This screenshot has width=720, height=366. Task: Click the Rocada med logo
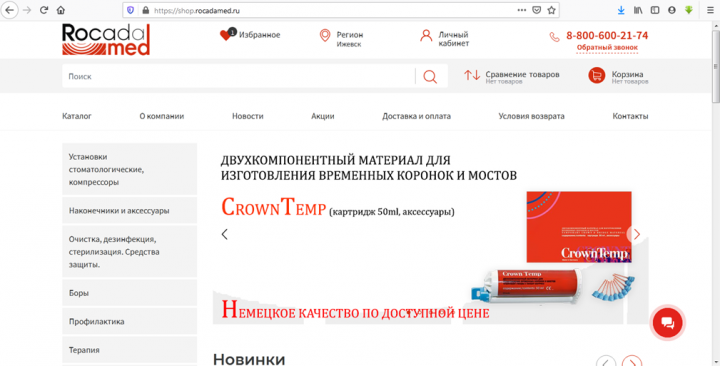(106, 39)
